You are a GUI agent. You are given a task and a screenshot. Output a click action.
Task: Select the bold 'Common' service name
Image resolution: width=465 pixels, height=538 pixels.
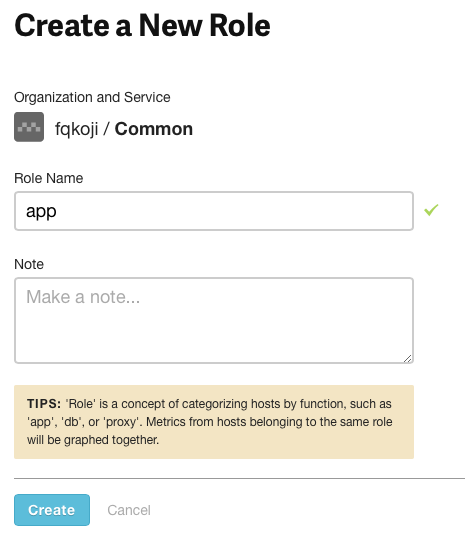point(154,129)
